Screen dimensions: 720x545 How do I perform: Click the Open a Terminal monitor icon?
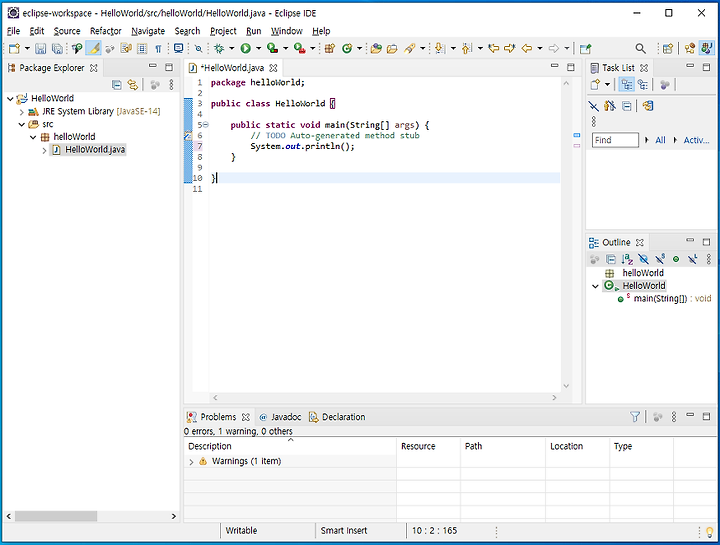179,48
